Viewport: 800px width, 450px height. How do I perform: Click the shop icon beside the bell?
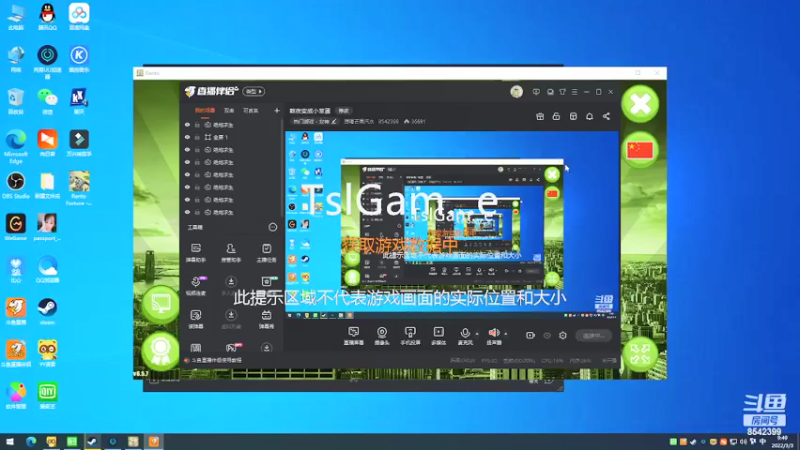pos(573,116)
